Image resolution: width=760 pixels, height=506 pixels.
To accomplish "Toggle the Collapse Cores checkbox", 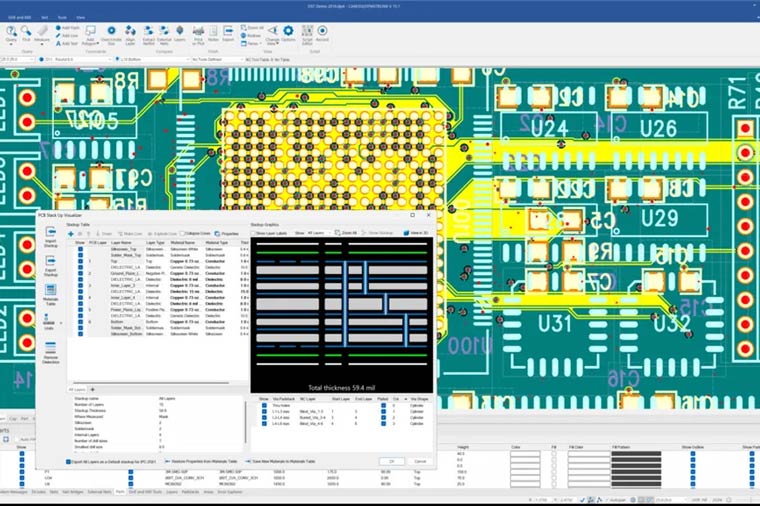I will [x=184, y=234].
